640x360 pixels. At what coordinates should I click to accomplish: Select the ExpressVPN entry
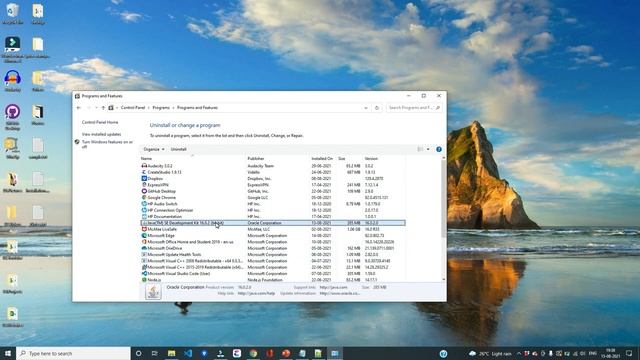coord(273,185)
